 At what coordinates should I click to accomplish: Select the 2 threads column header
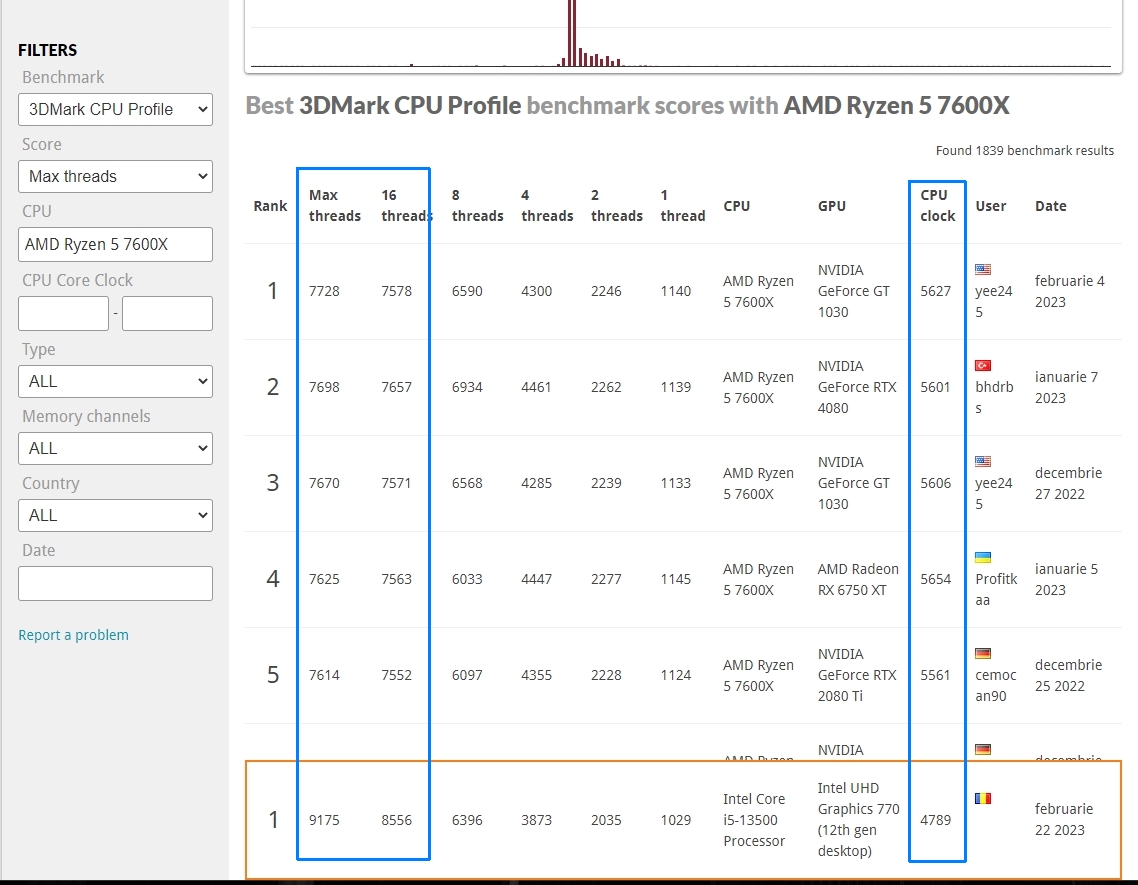[616, 205]
